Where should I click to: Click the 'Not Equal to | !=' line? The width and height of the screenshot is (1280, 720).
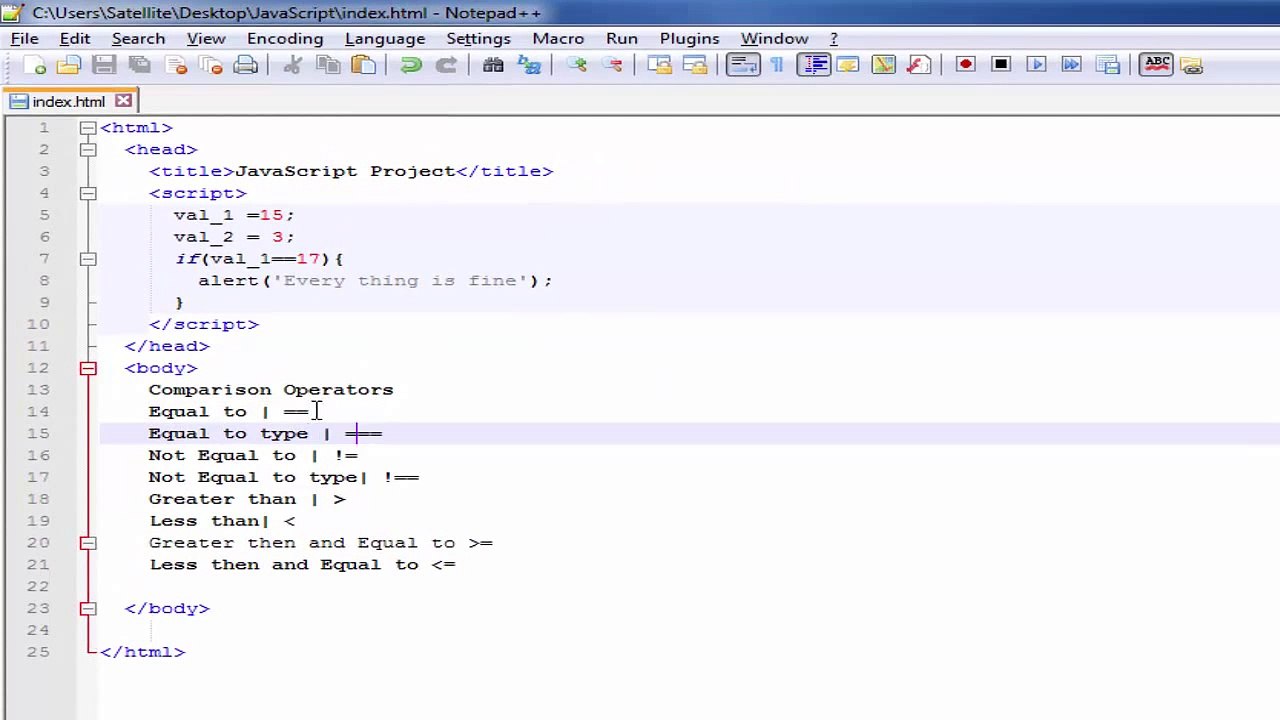pyautogui.click(x=253, y=455)
